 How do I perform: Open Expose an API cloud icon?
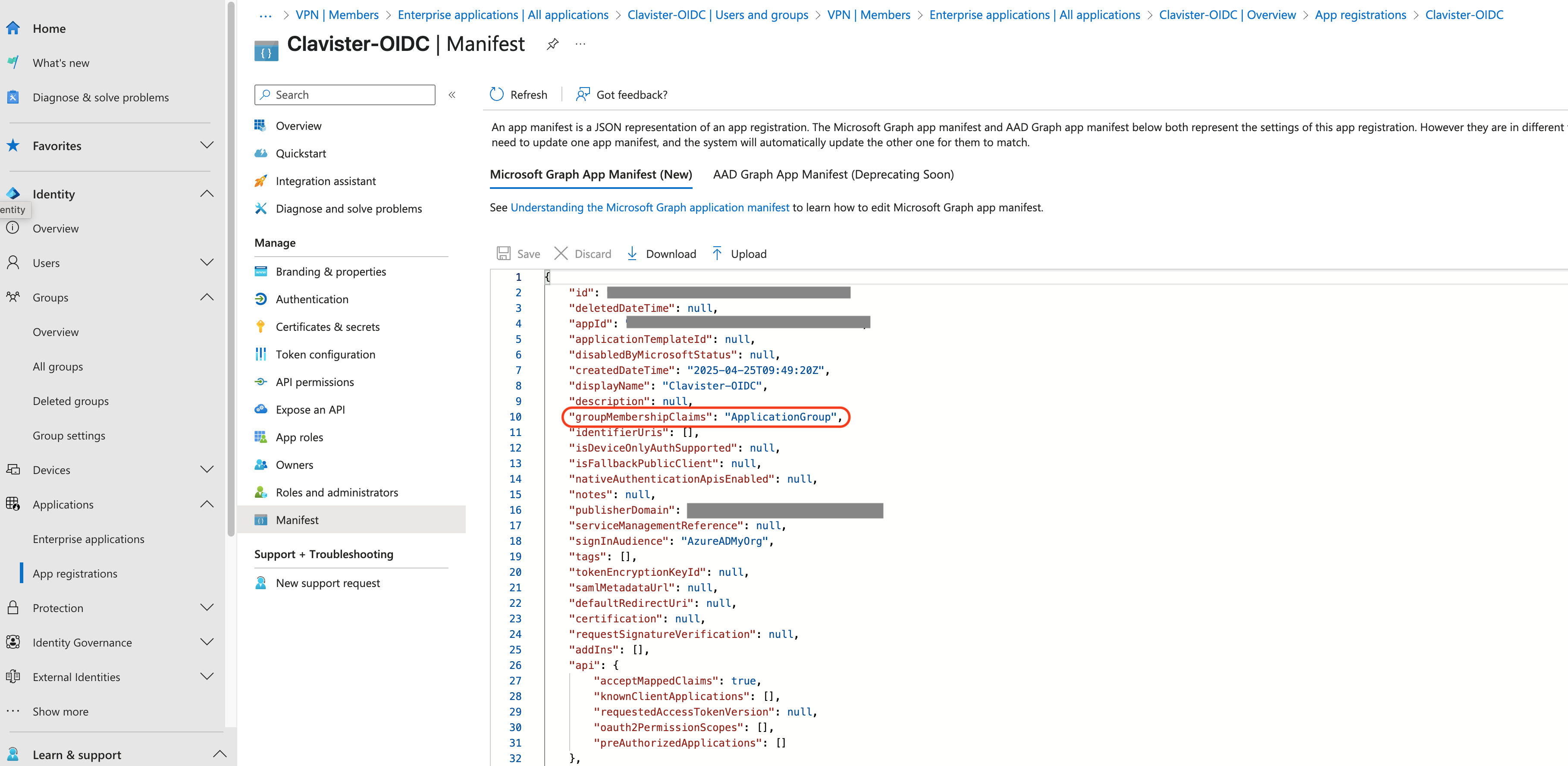click(260, 409)
